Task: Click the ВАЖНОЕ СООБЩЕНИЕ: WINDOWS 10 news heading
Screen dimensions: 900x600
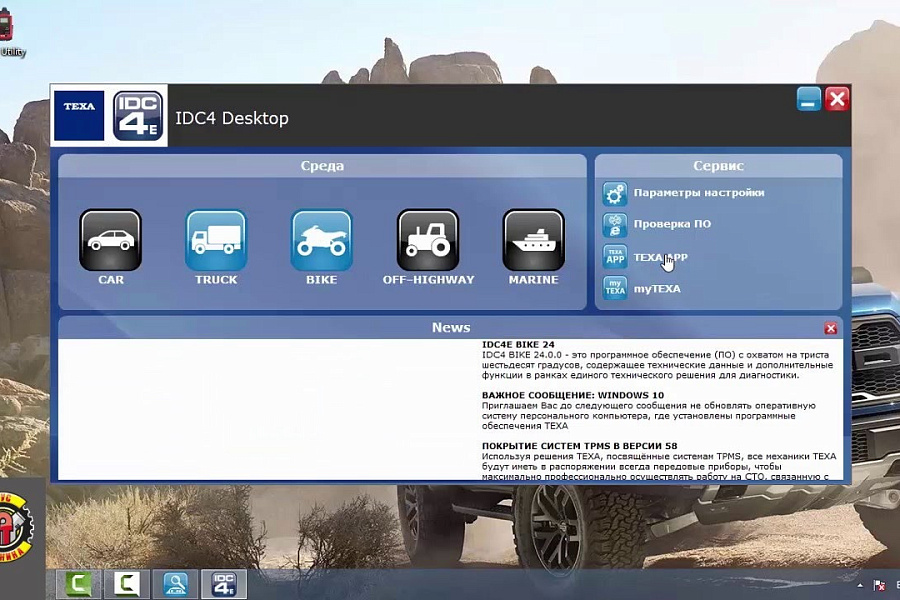Action: pos(560,396)
